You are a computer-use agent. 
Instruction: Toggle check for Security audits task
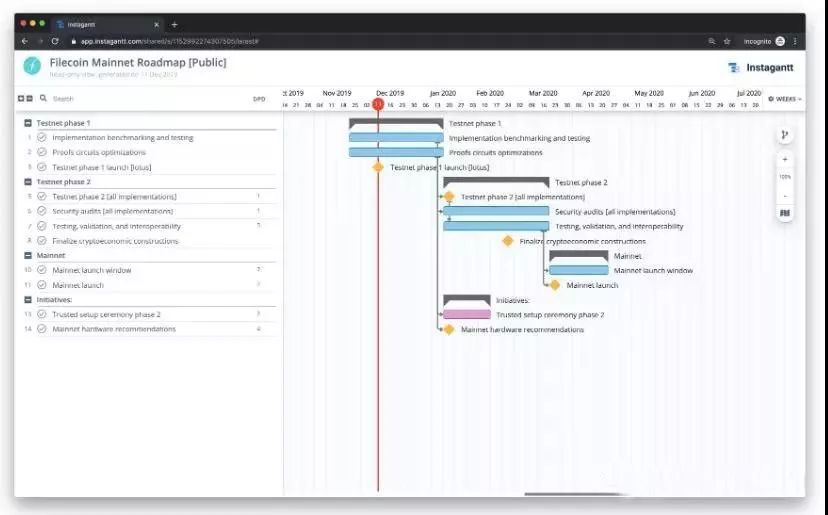[42, 211]
